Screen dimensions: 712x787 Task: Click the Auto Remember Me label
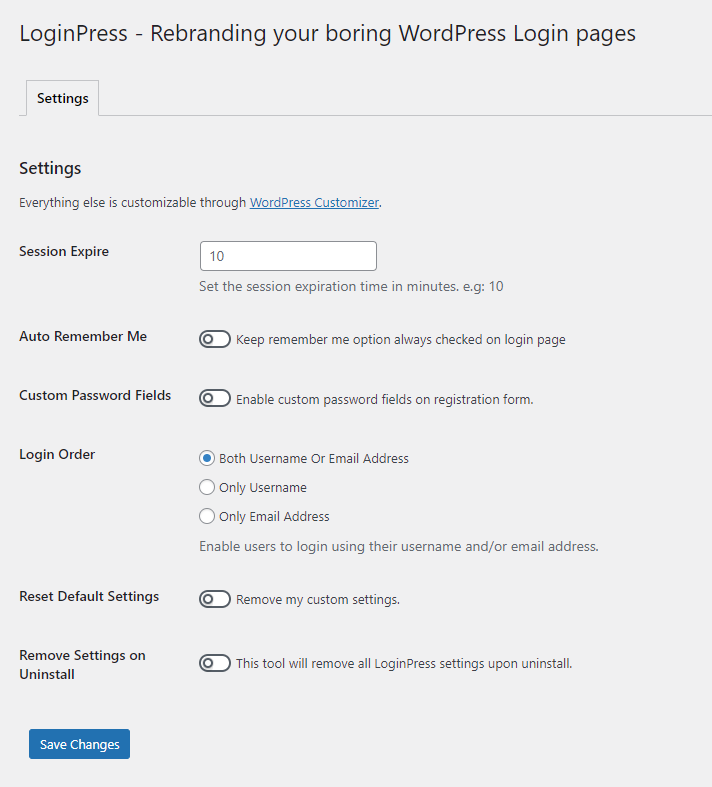83,336
